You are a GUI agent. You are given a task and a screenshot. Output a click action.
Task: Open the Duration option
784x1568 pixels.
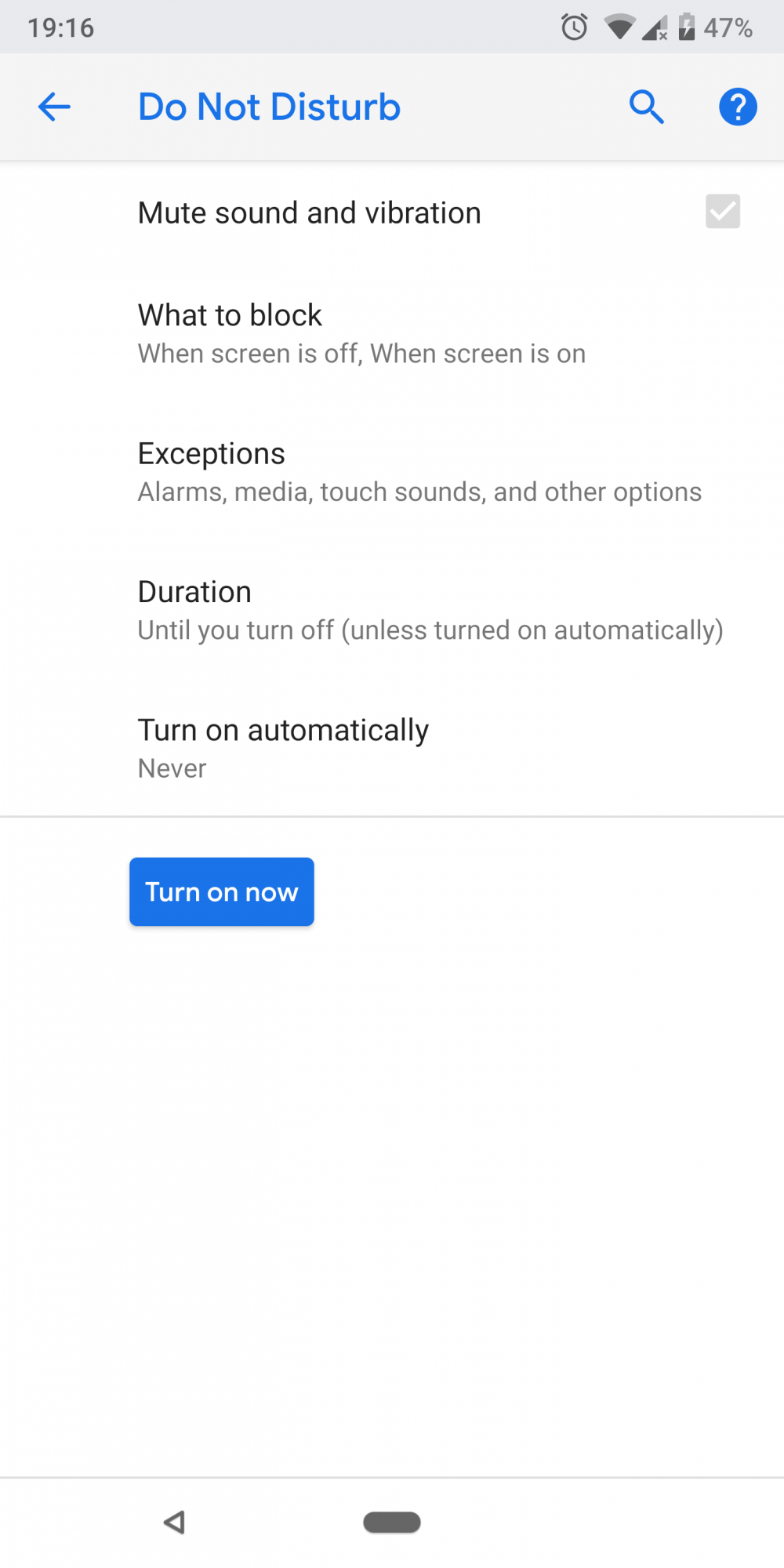(392, 610)
